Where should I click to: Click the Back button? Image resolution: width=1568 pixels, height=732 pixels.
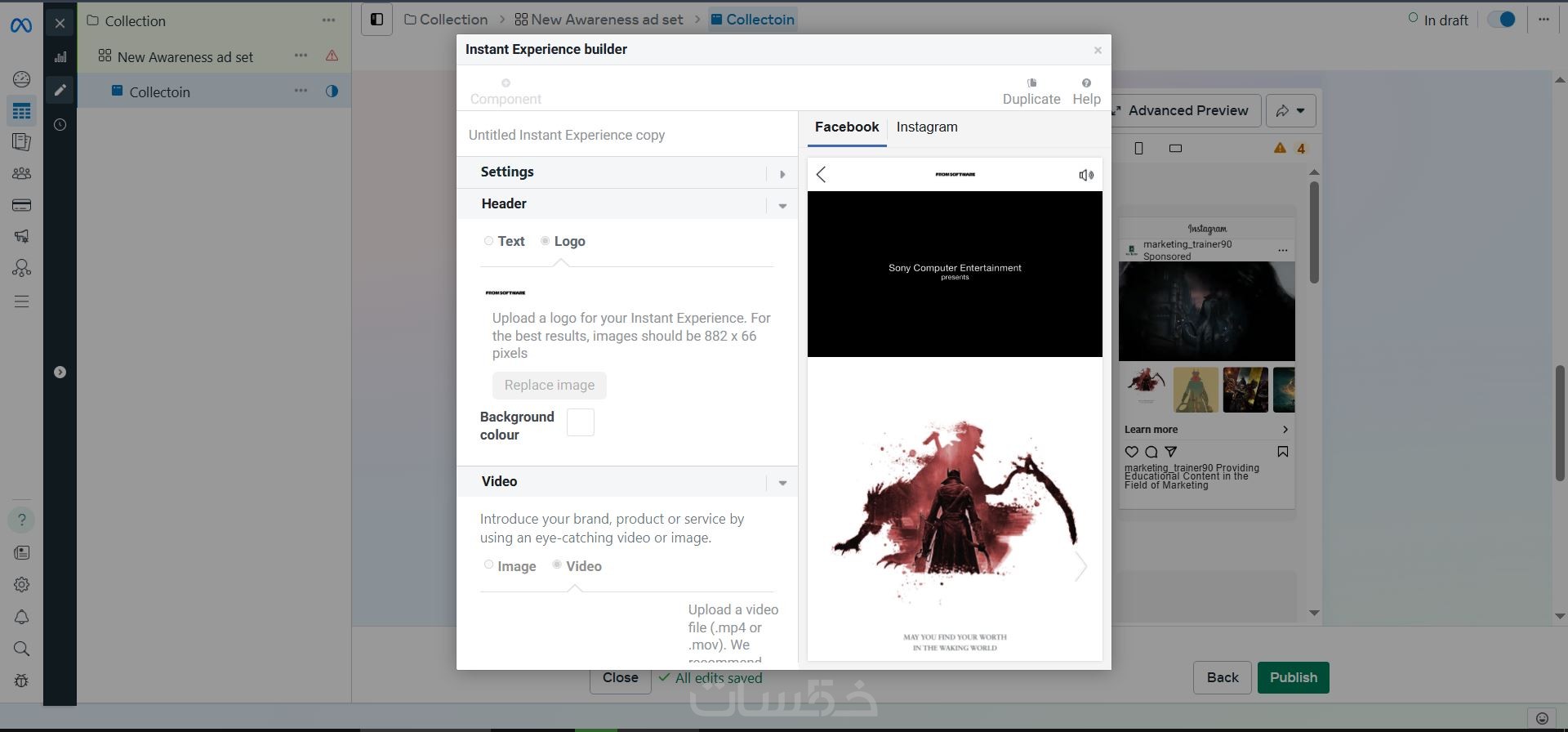1223,678
